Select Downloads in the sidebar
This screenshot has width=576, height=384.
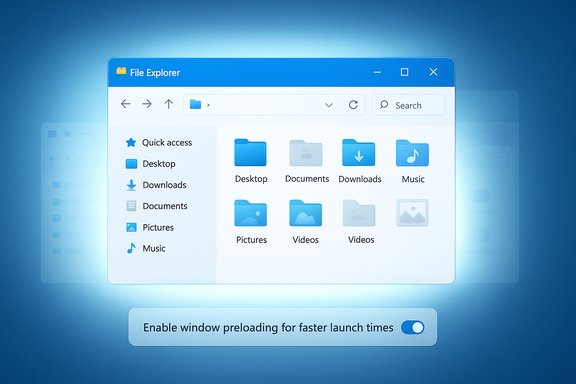tap(156, 185)
